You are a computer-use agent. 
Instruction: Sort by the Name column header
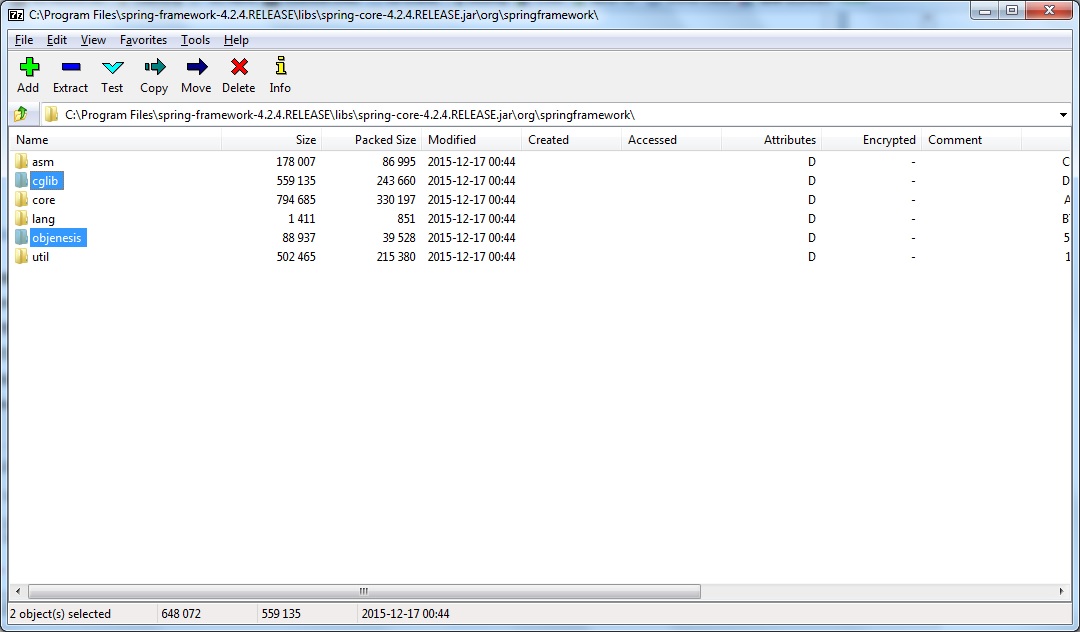coord(116,140)
